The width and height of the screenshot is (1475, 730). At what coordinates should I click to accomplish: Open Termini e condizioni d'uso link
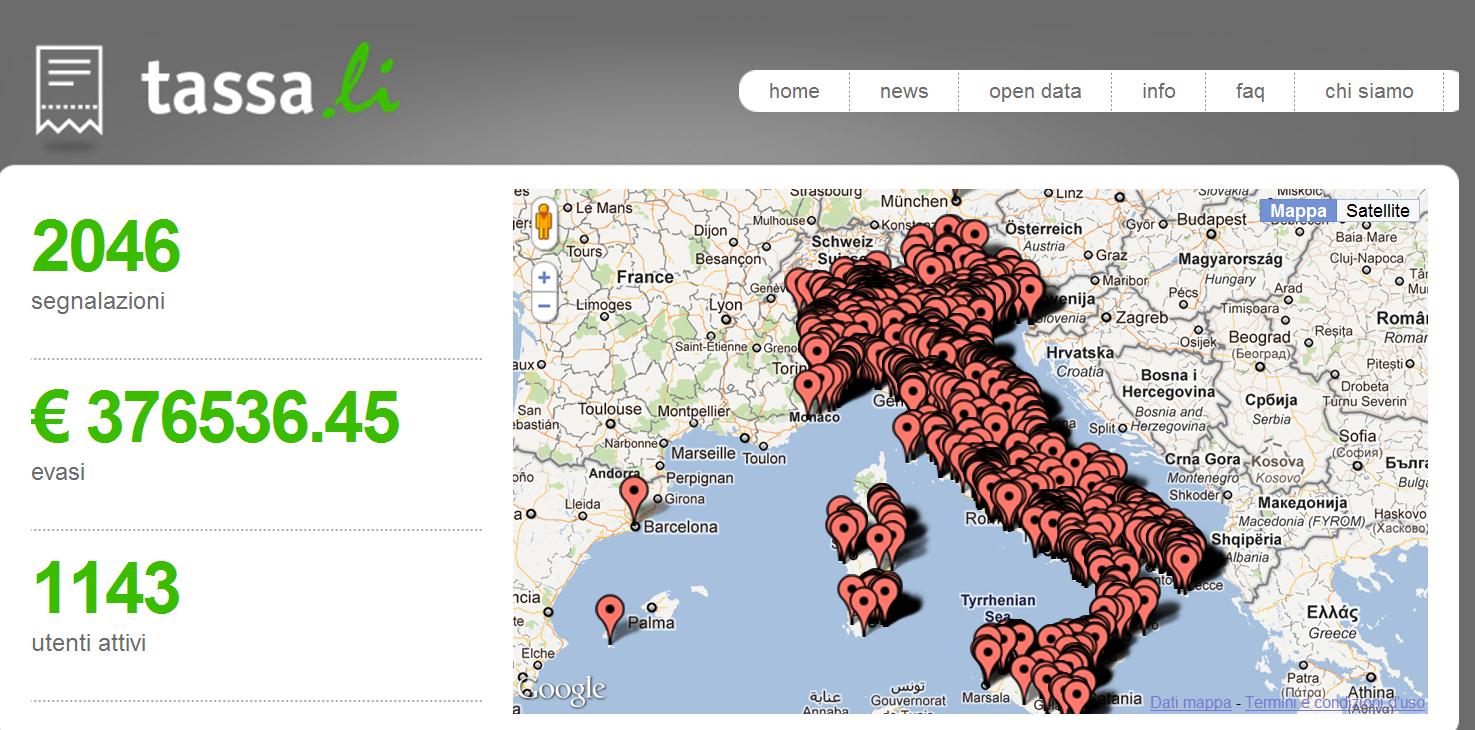pos(1335,703)
